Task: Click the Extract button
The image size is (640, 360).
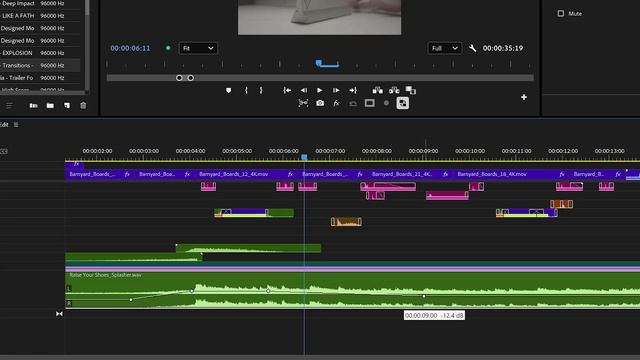Action: pyautogui.click(x=394, y=90)
